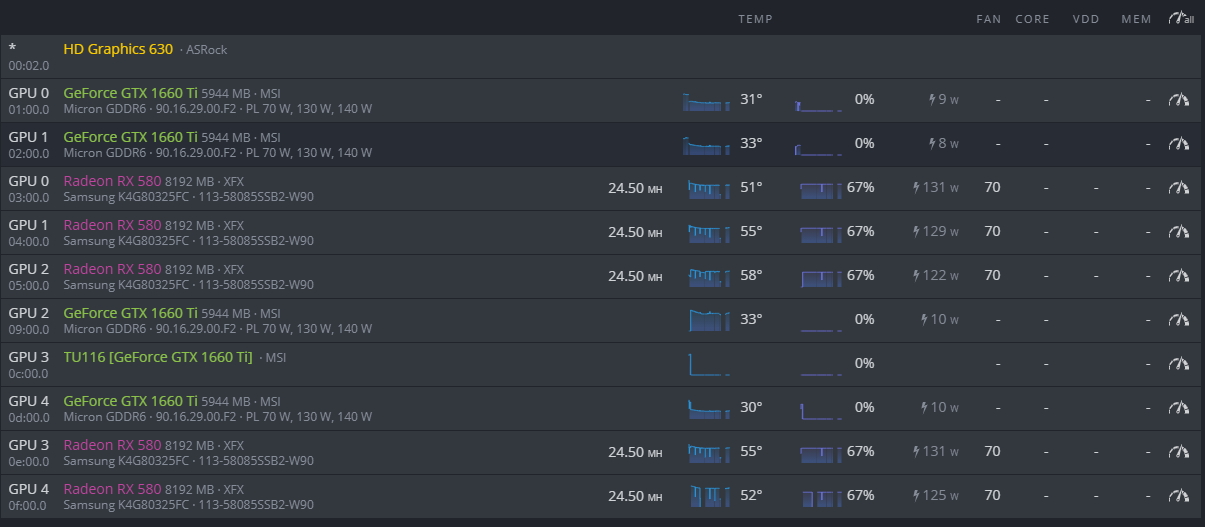Click temperature graph on 0f:00.0 Radeon row
The image size is (1205, 527).
(x=709, y=495)
